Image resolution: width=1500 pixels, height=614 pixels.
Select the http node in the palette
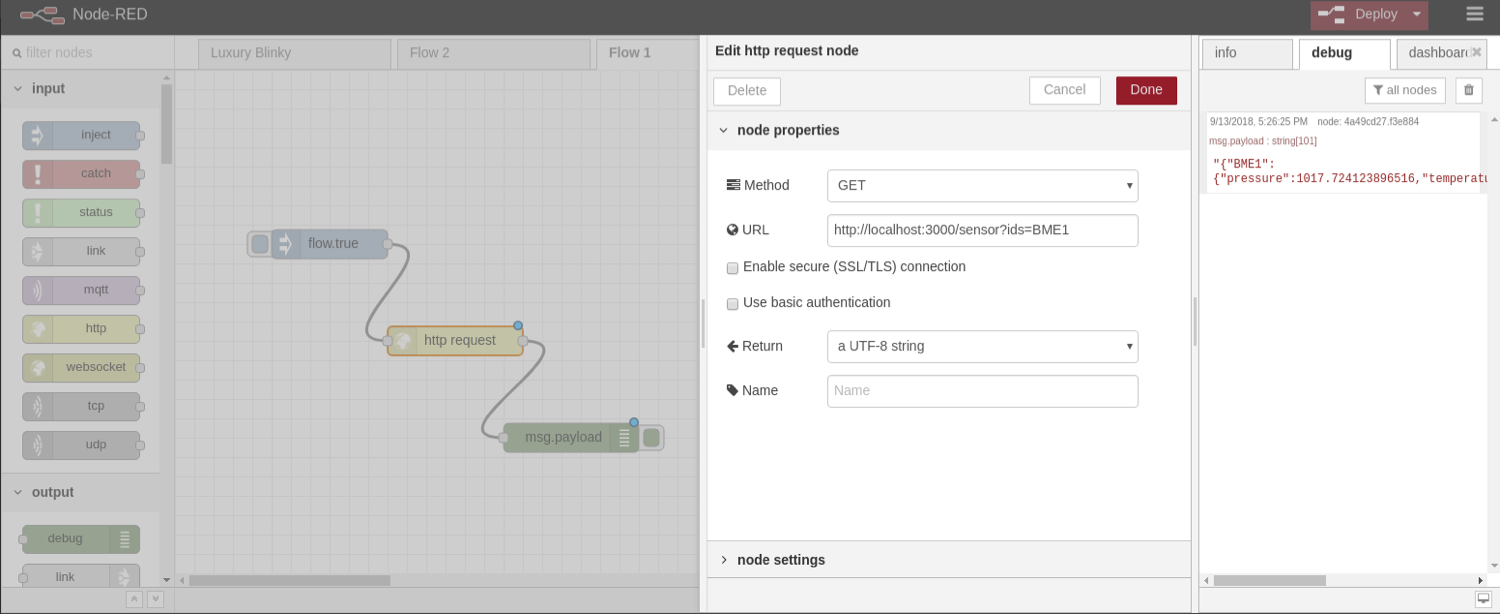pos(81,328)
